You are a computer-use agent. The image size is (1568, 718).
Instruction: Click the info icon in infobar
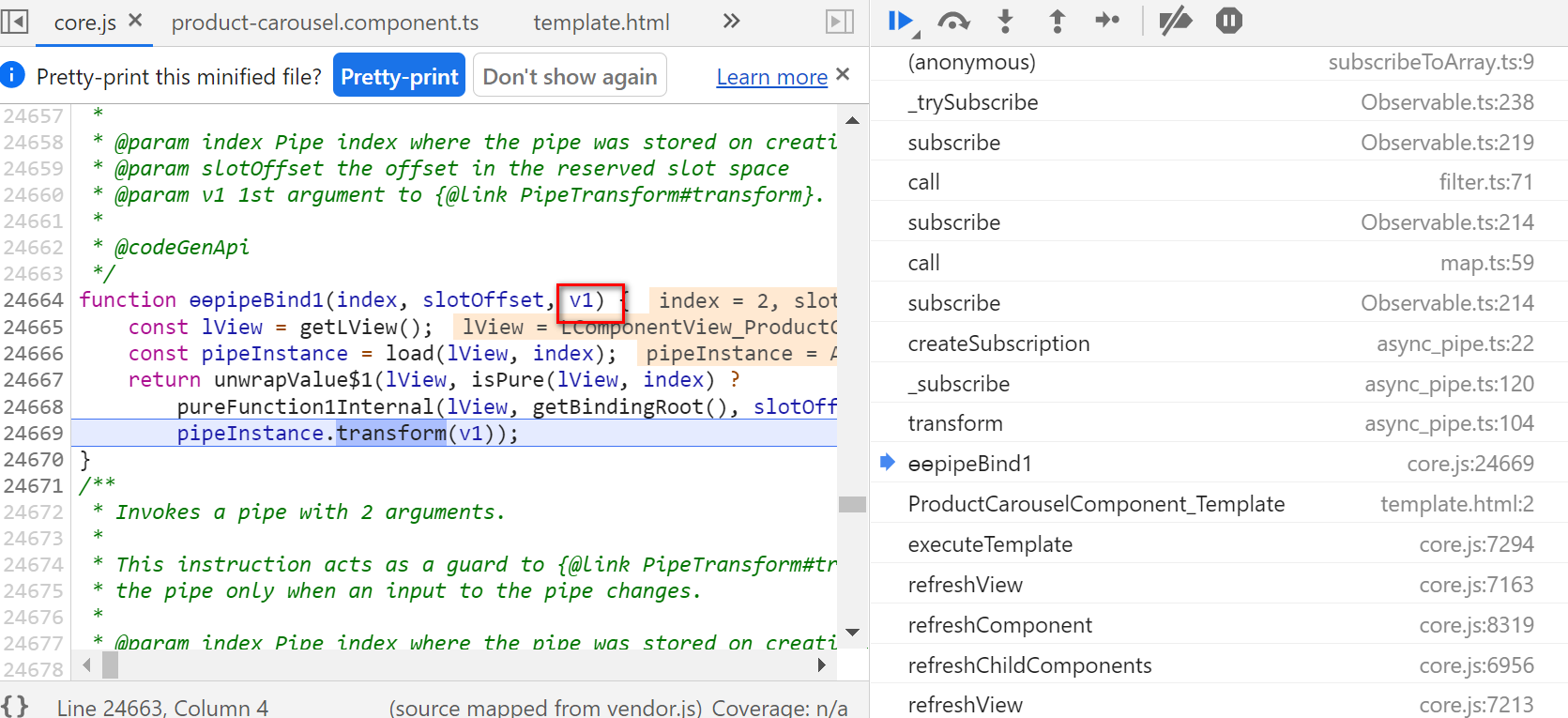(x=13, y=74)
